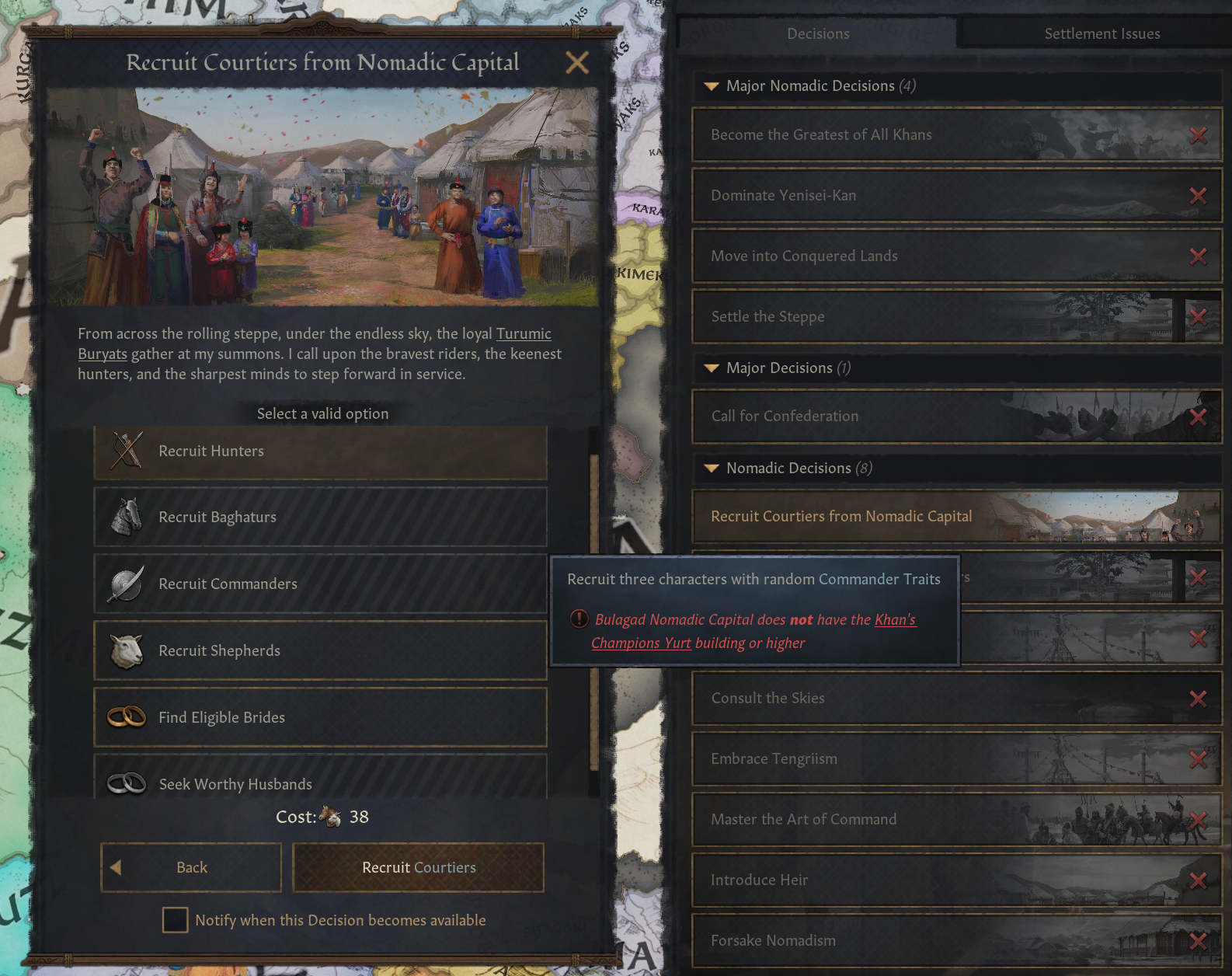Screen dimensions: 1232x976
Task: Click the red X on Consult the Skies
Action: point(1198,699)
